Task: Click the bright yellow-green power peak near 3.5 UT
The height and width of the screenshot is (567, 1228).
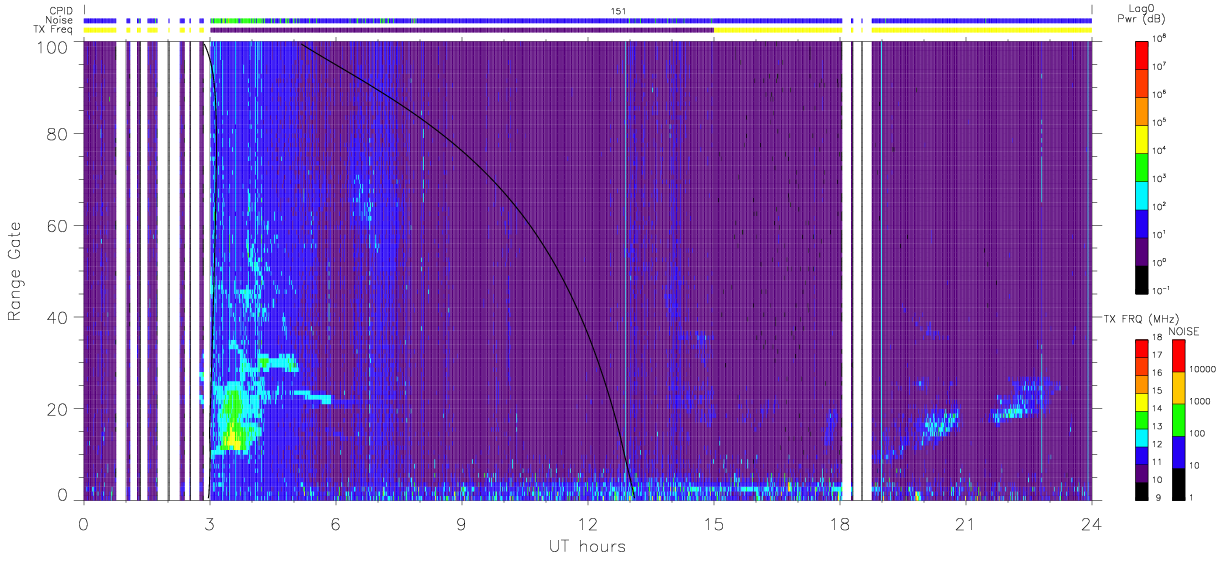Action: tap(232, 437)
